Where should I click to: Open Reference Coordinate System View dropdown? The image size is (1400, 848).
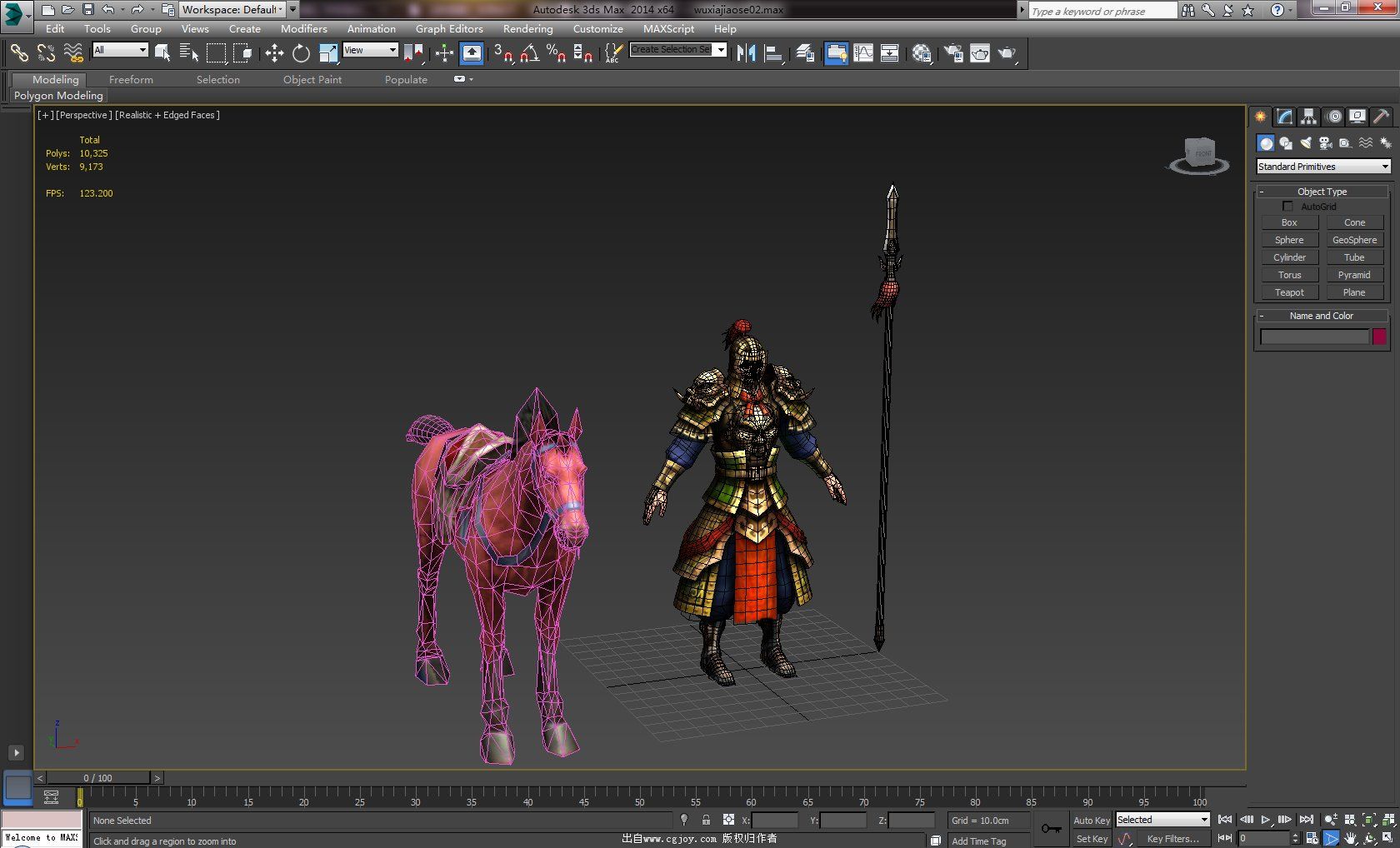point(371,50)
